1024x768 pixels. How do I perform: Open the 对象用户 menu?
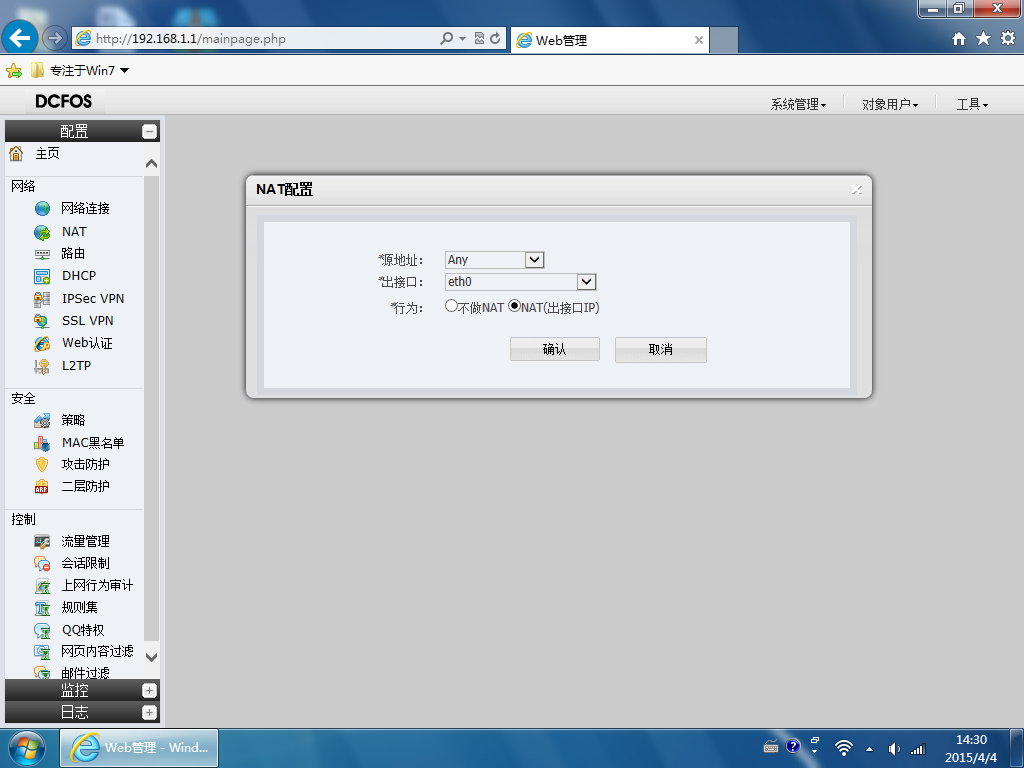coord(889,104)
